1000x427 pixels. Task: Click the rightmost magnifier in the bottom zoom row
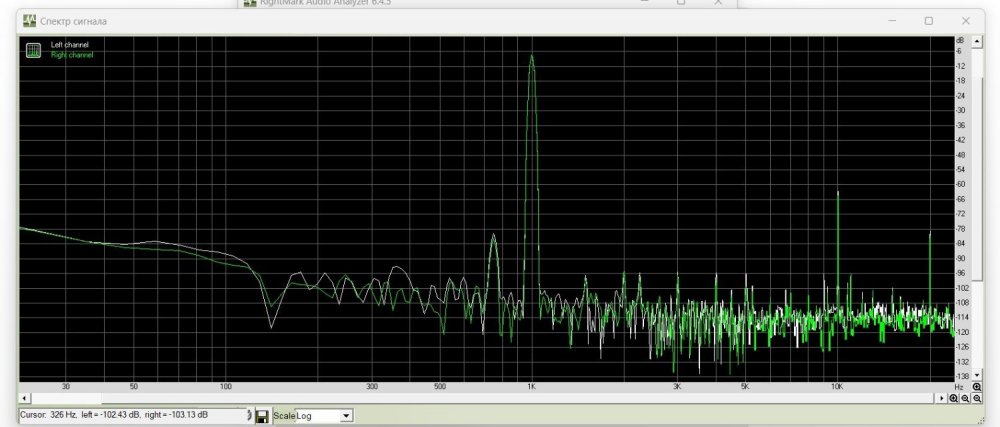[977, 398]
